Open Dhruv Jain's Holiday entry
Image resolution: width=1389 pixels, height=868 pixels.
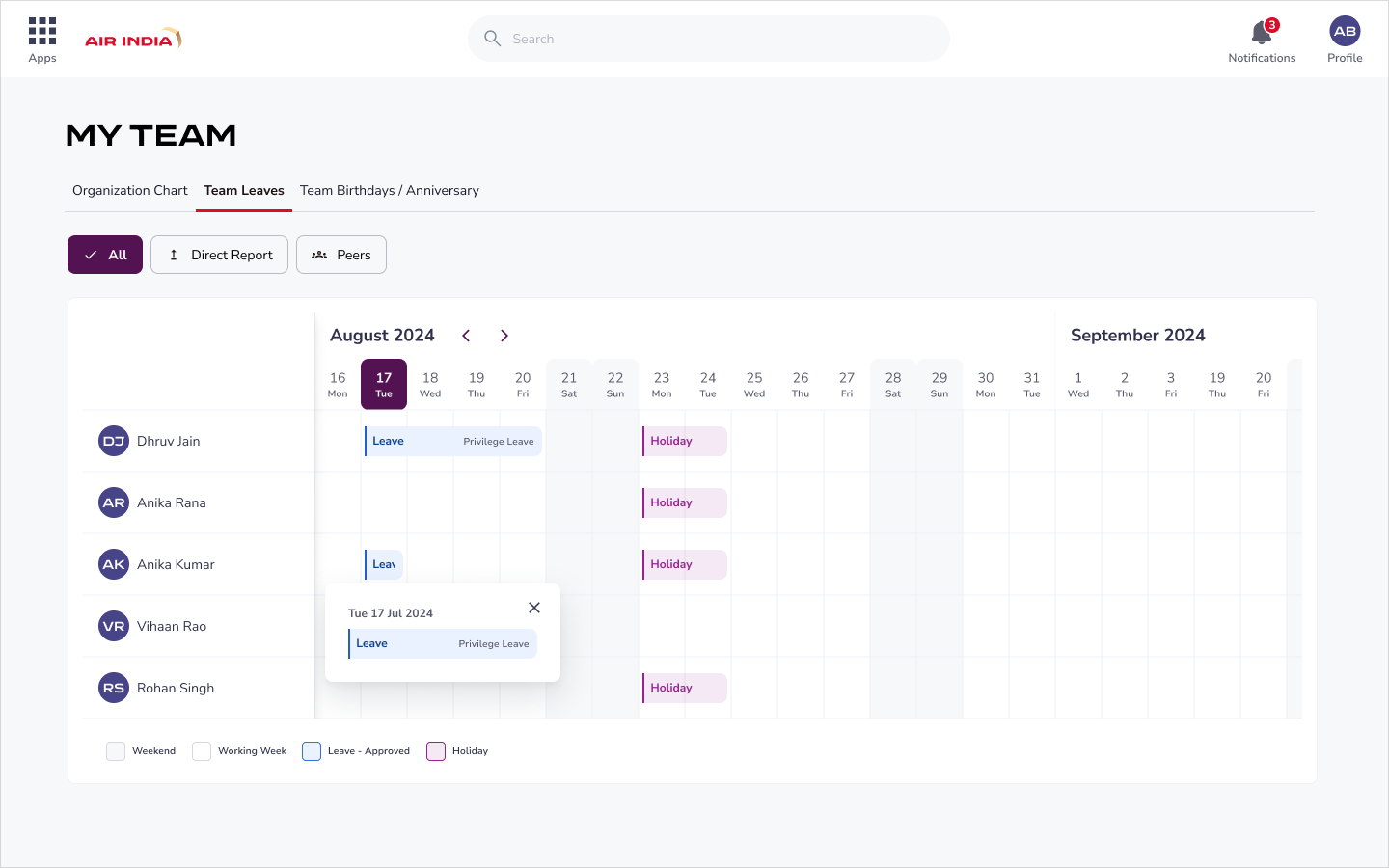click(685, 441)
